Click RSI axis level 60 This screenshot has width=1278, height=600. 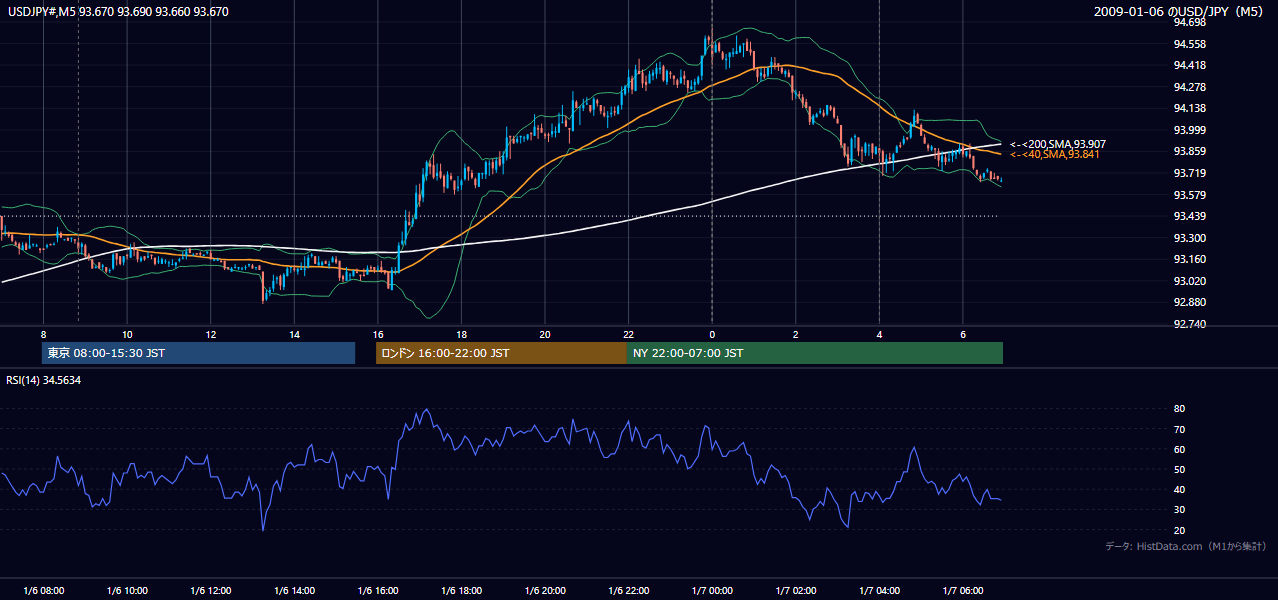1179,449
